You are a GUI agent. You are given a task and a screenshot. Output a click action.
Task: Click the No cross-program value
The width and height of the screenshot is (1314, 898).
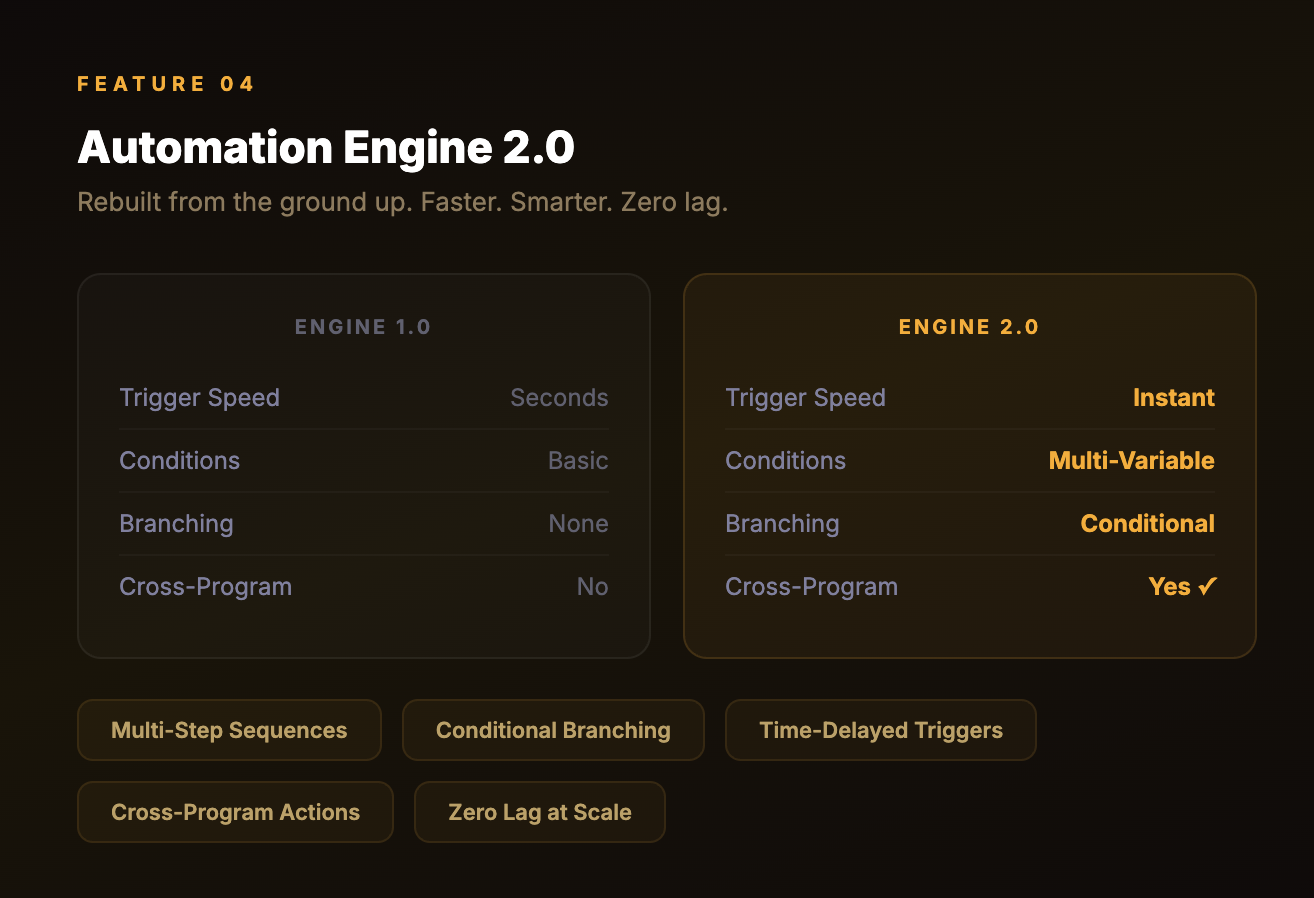[592, 587]
